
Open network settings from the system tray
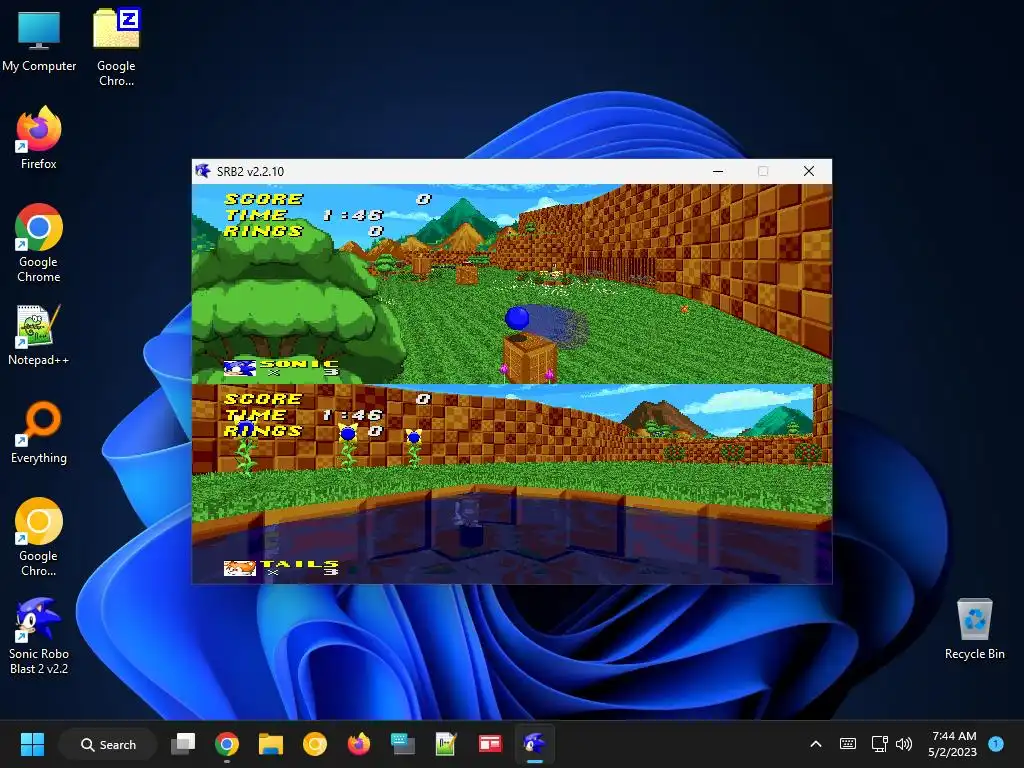click(880, 744)
